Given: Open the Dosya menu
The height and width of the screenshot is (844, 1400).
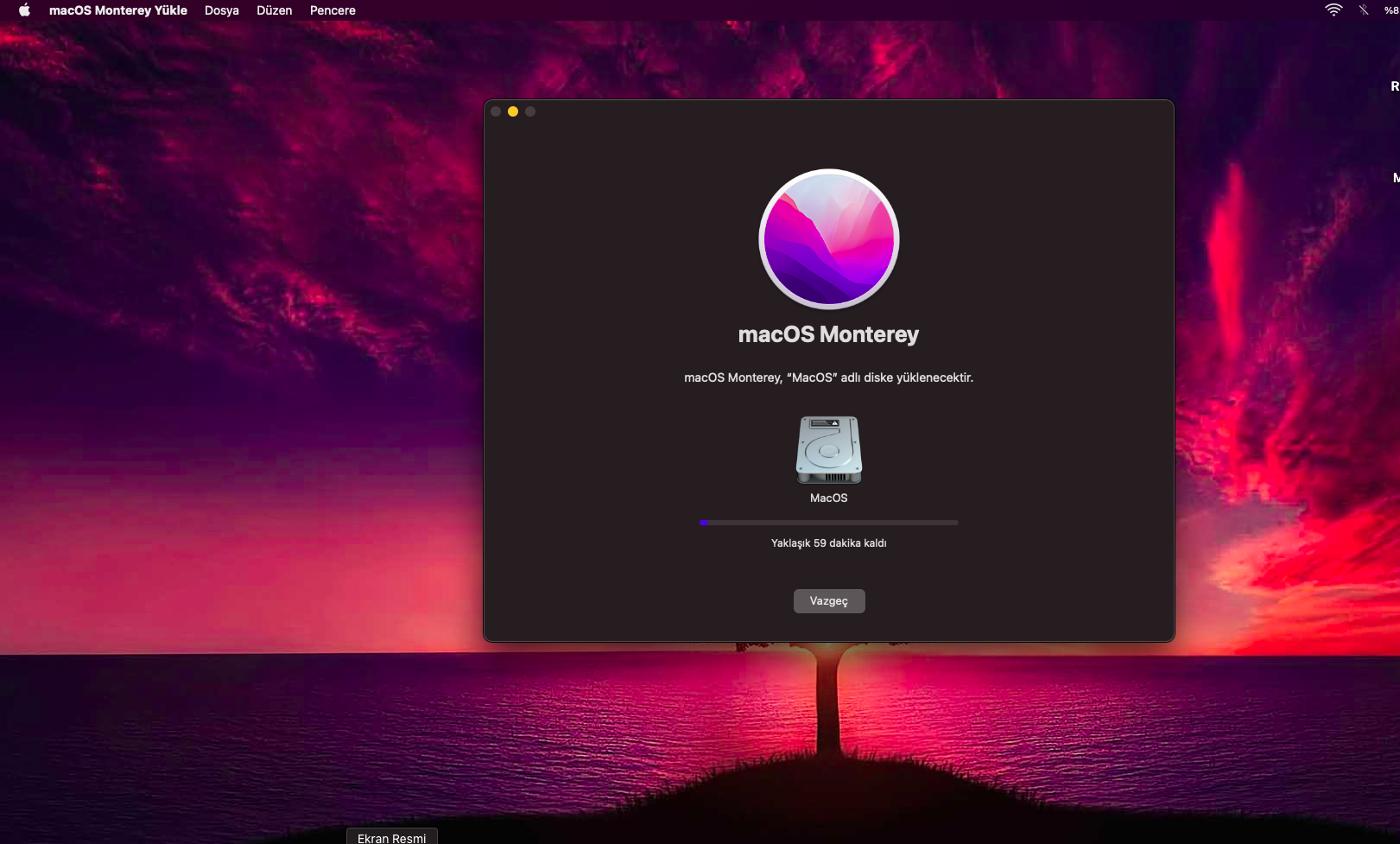Looking at the screenshot, I should tap(221, 10).
